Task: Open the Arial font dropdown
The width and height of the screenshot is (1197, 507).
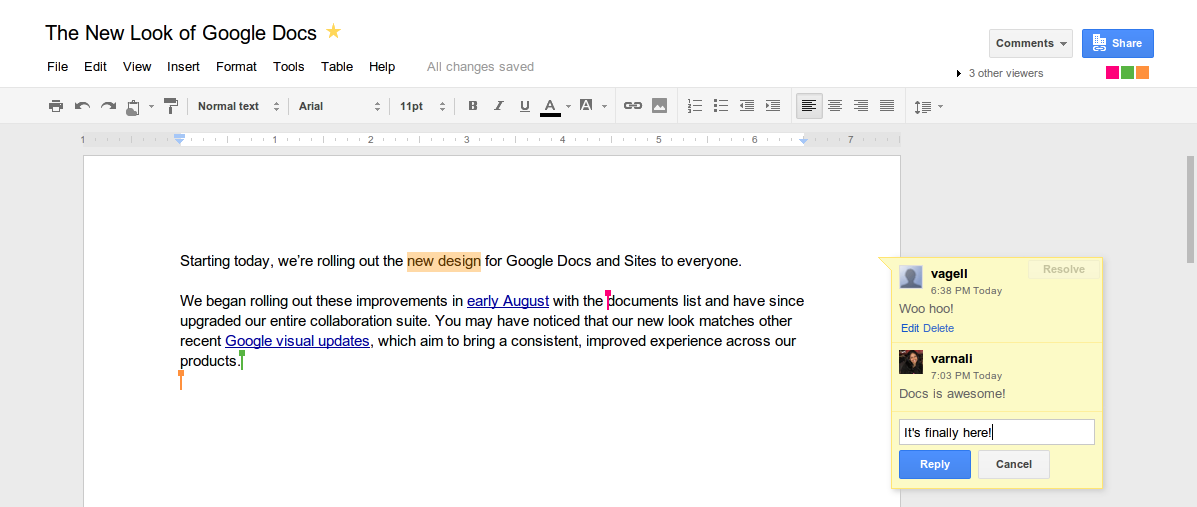Action: [x=339, y=106]
